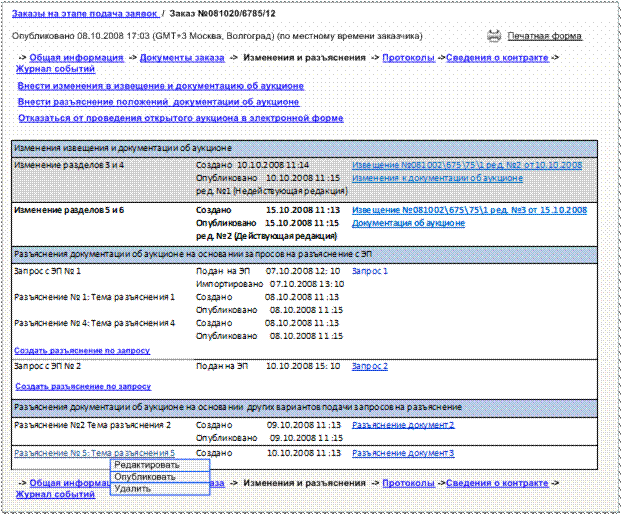
Task: Open the bottom Протоколы tab link
Action: click(x=408, y=483)
